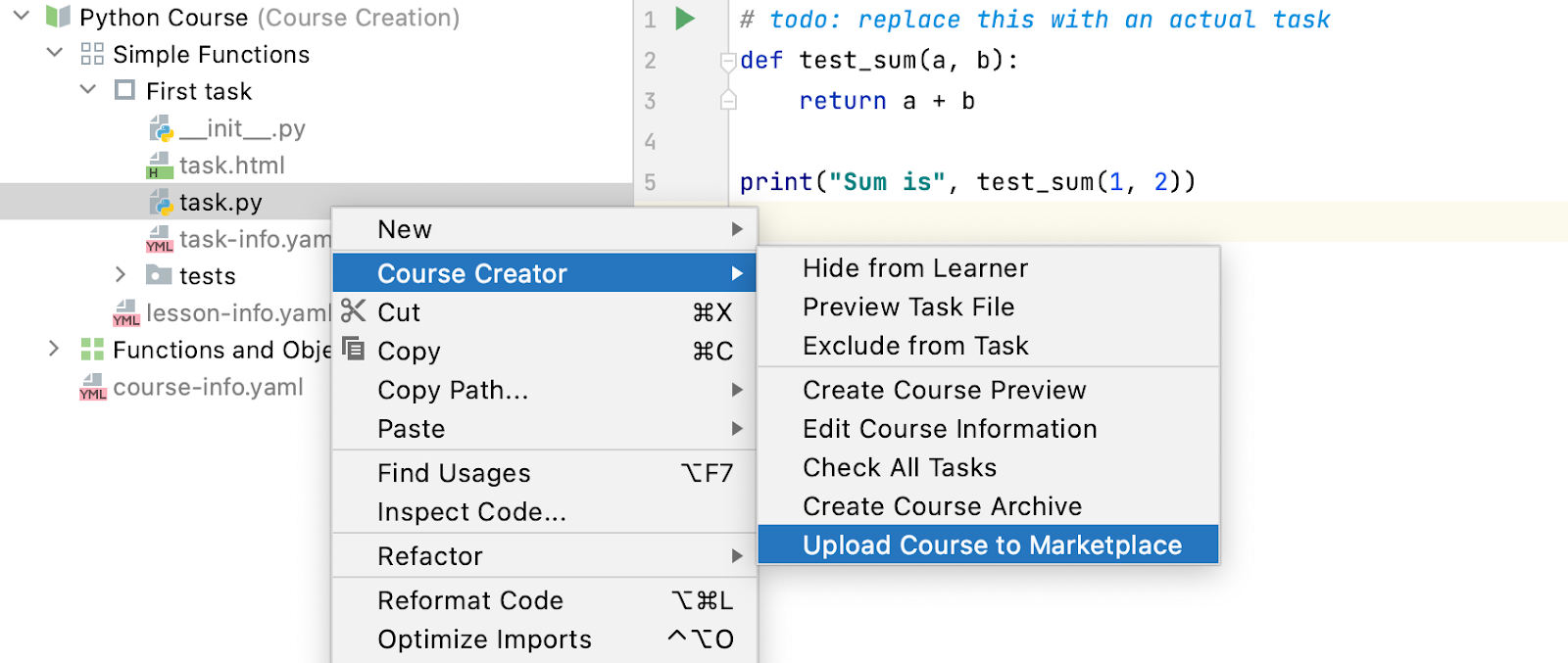Expand the tests folder
Viewport: 1568px width, 663px height.
pyautogui.click(x=121, y=275)
